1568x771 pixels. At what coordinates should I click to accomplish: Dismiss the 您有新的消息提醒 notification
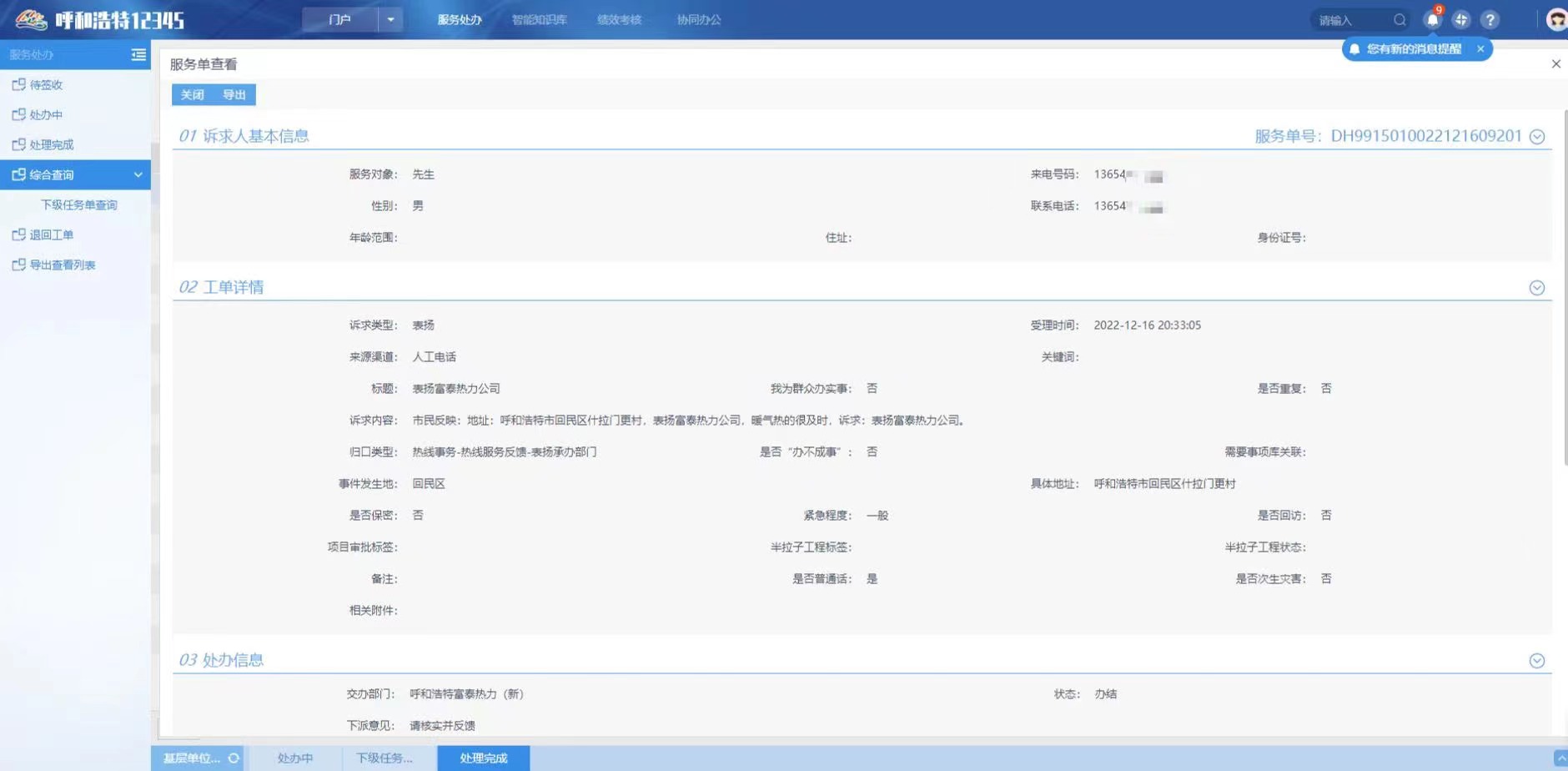[1480, 49]
